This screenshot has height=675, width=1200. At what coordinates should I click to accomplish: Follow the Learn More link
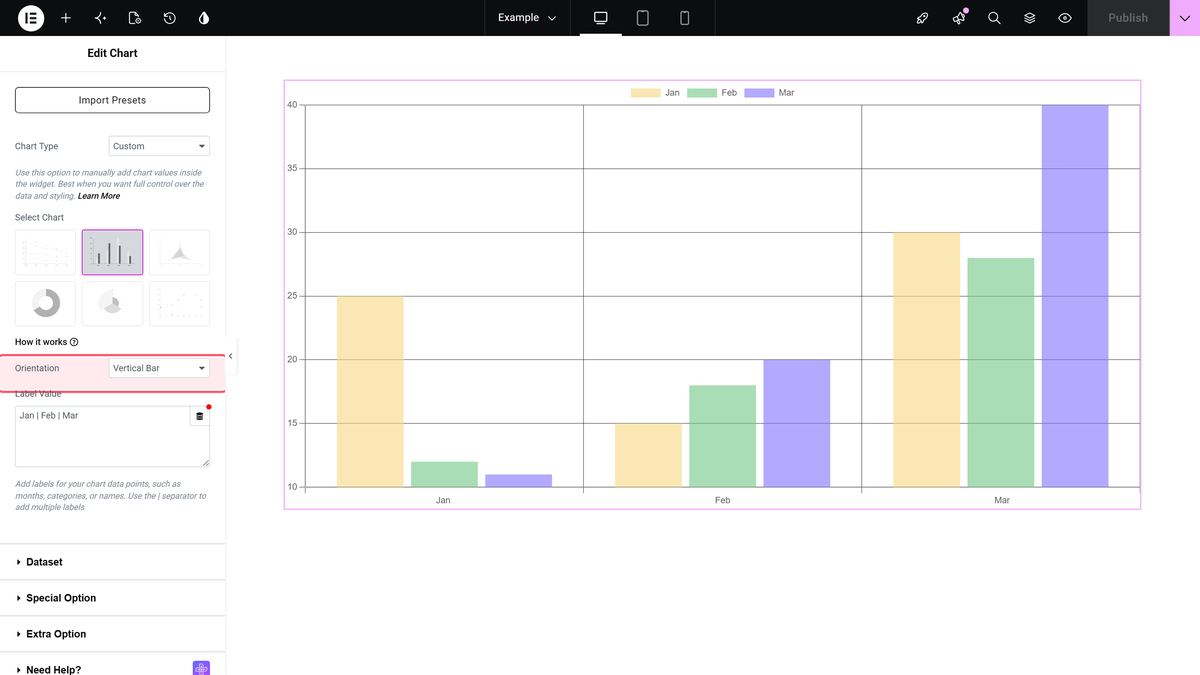coord(98,196)
